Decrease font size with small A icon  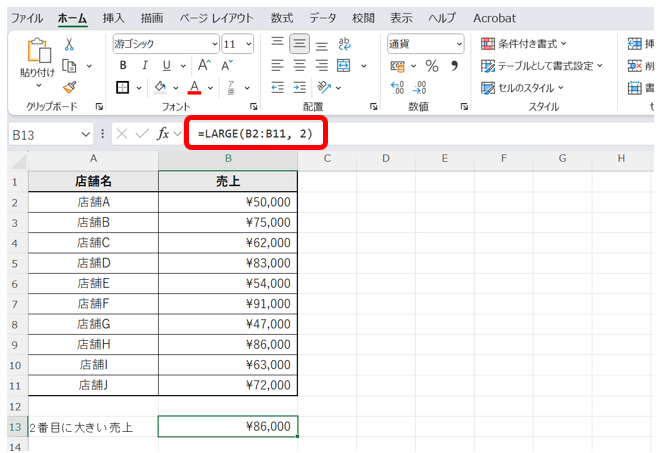(x=227, y=65)
